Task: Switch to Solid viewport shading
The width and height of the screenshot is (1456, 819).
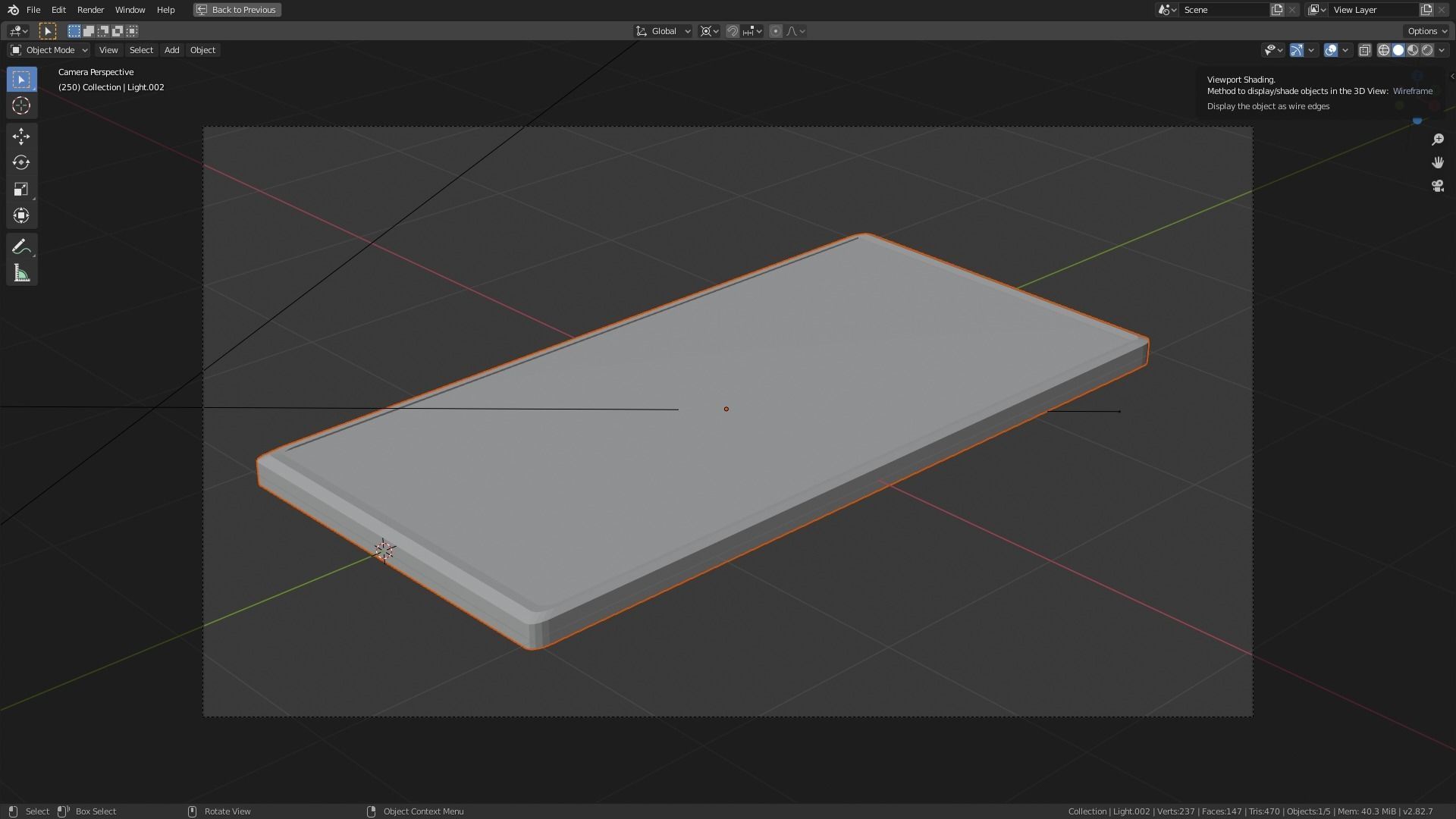Action: [1398, 50]
